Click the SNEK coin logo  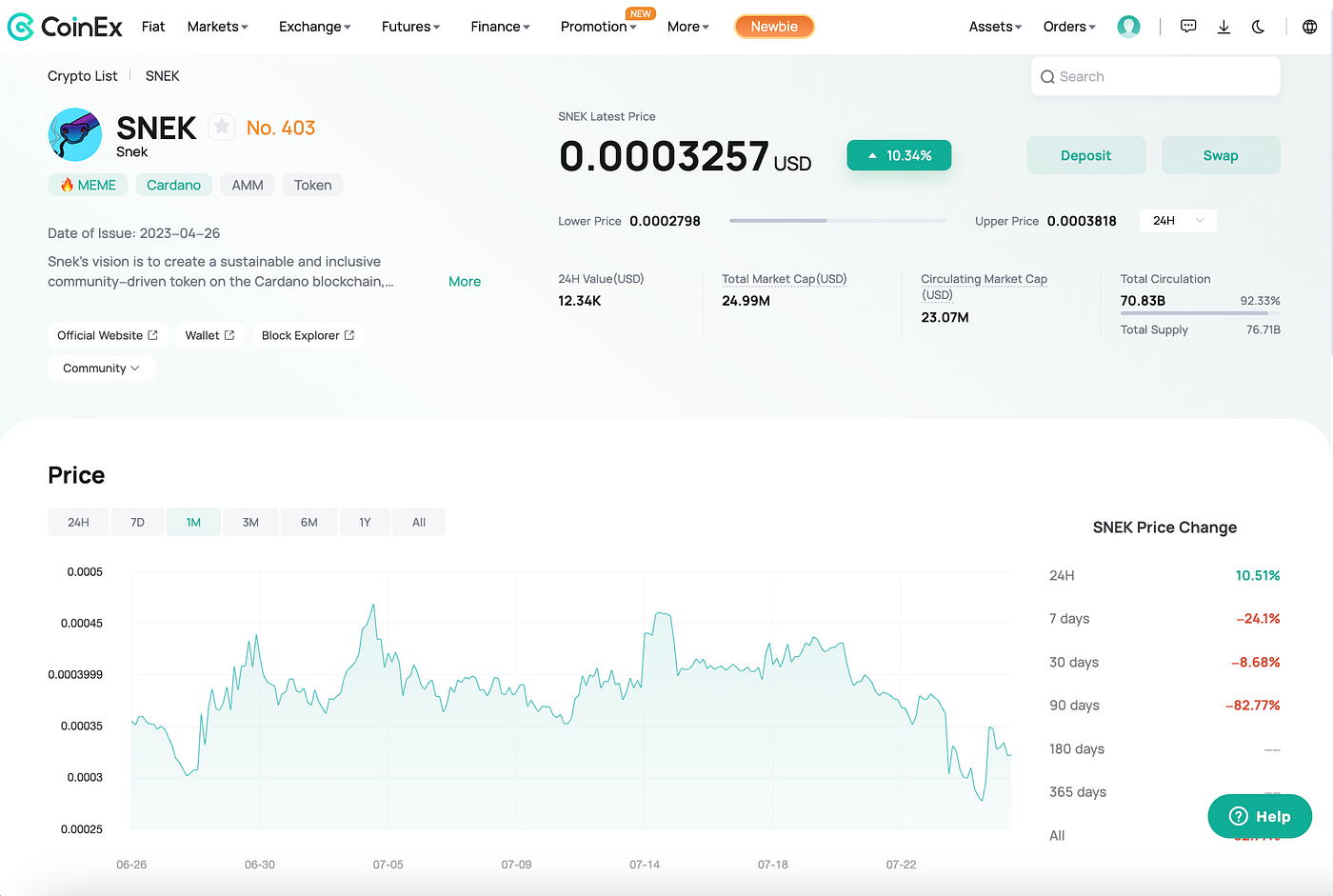click(74, 134)
